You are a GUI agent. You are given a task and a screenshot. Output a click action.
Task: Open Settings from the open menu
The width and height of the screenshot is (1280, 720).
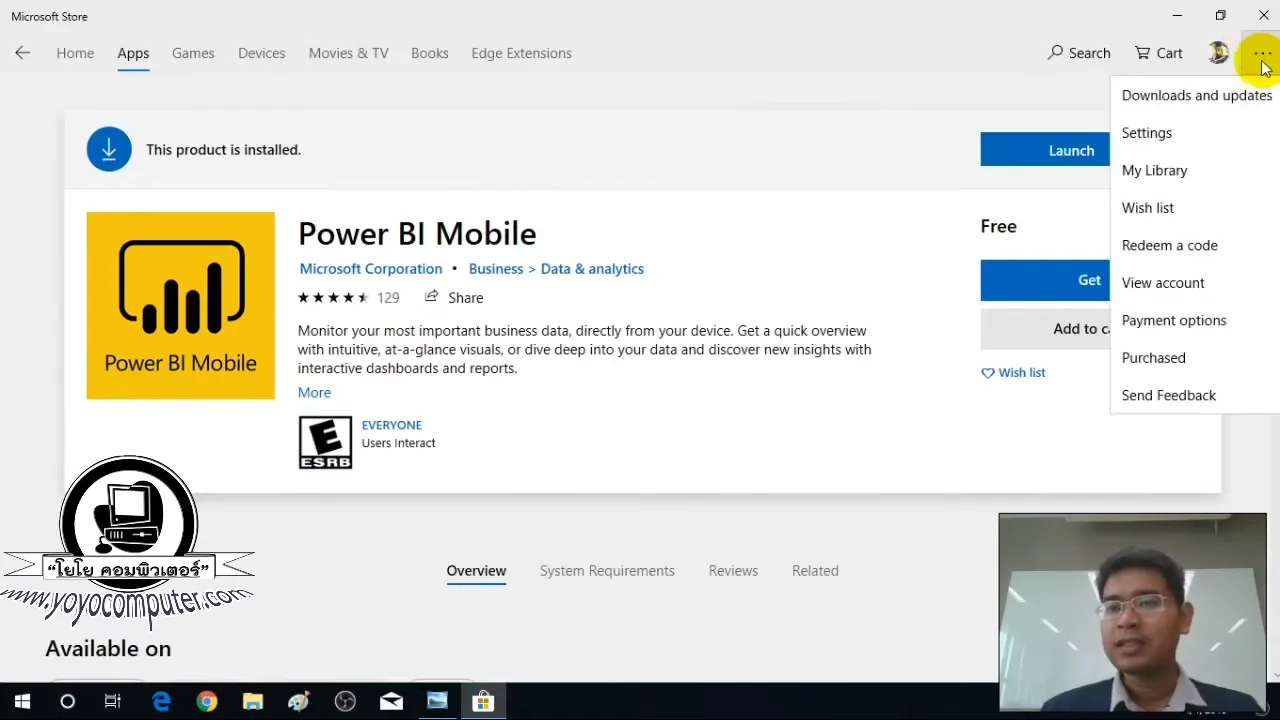click(1146, 132)
